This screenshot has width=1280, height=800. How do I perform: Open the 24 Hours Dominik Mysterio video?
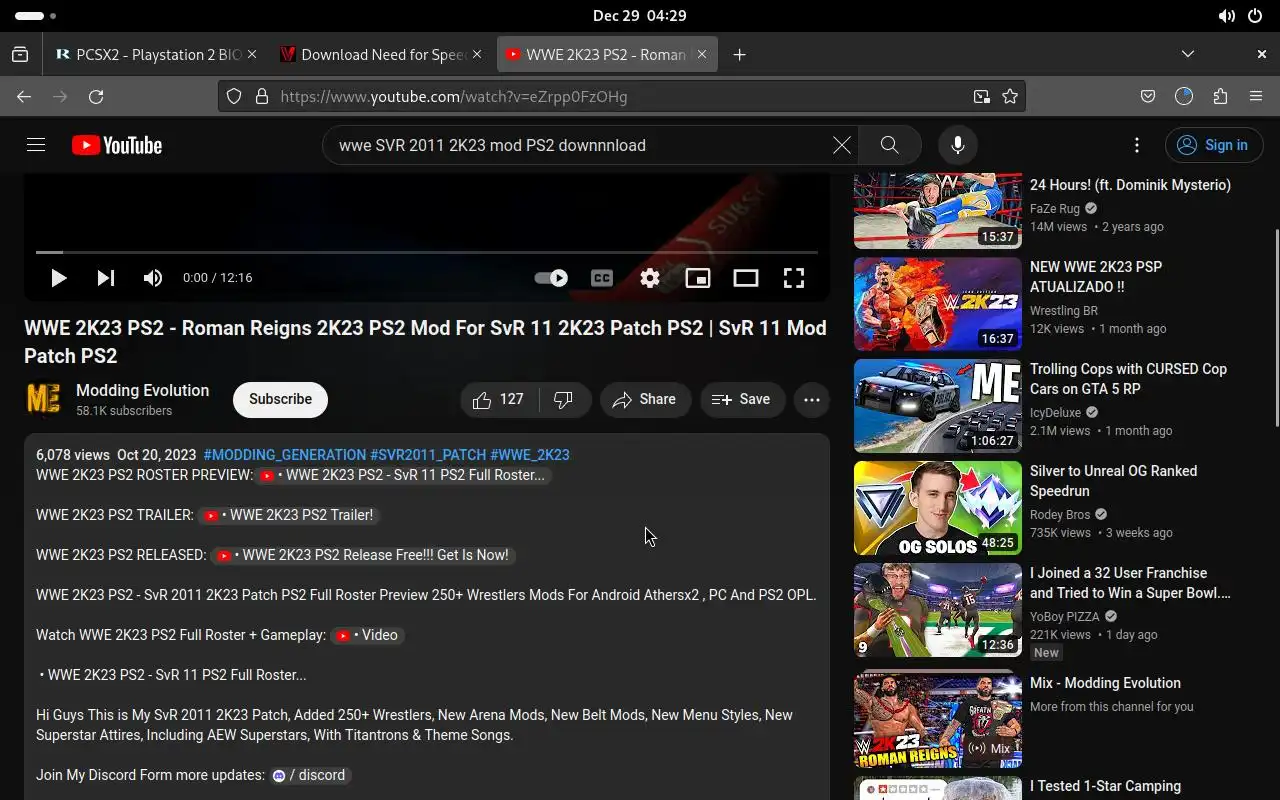coord(1130,185)
